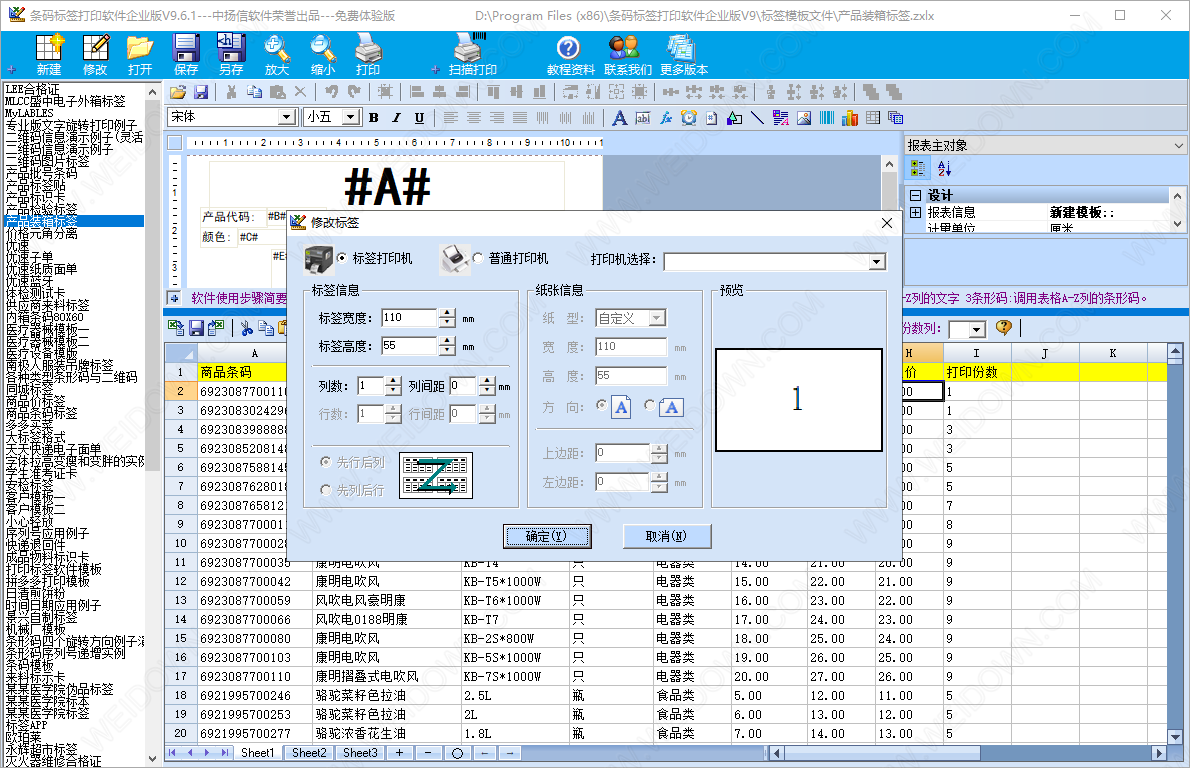Viewport: 1190px width, 768px height.
Task: Open the 份数列 dropdown
Action: pos(977,329)
